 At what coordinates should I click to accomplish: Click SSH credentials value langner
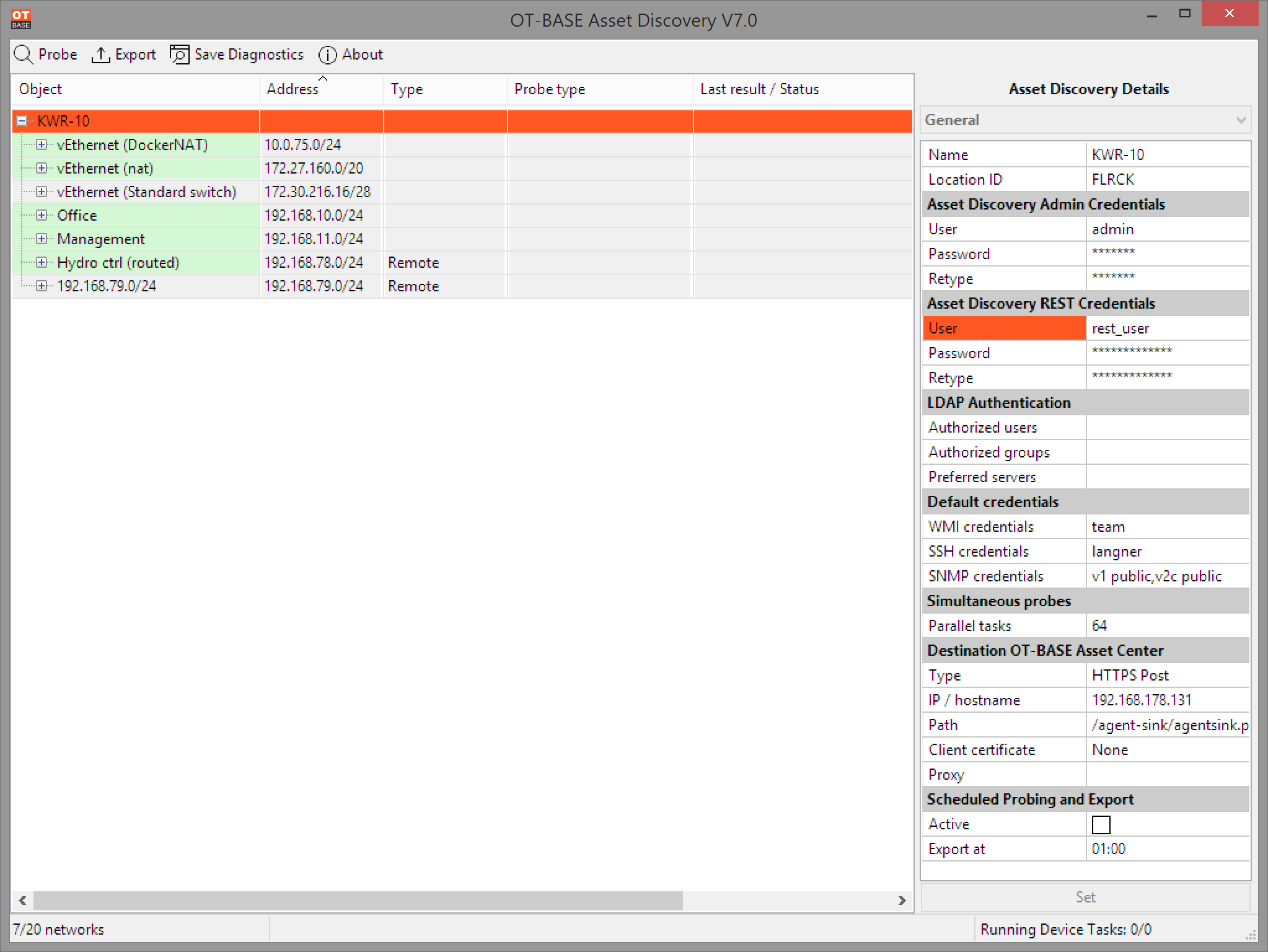pyautogui.click(x=1168, y=551)
